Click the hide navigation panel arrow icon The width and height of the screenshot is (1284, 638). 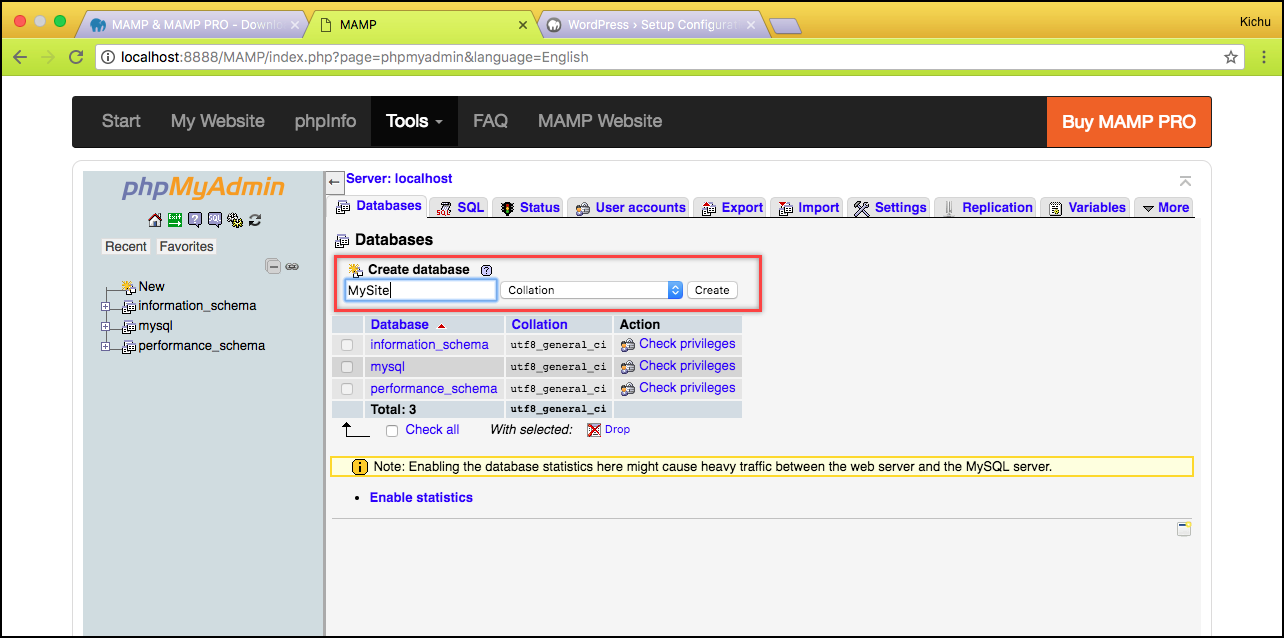click(x=335, y=182)
